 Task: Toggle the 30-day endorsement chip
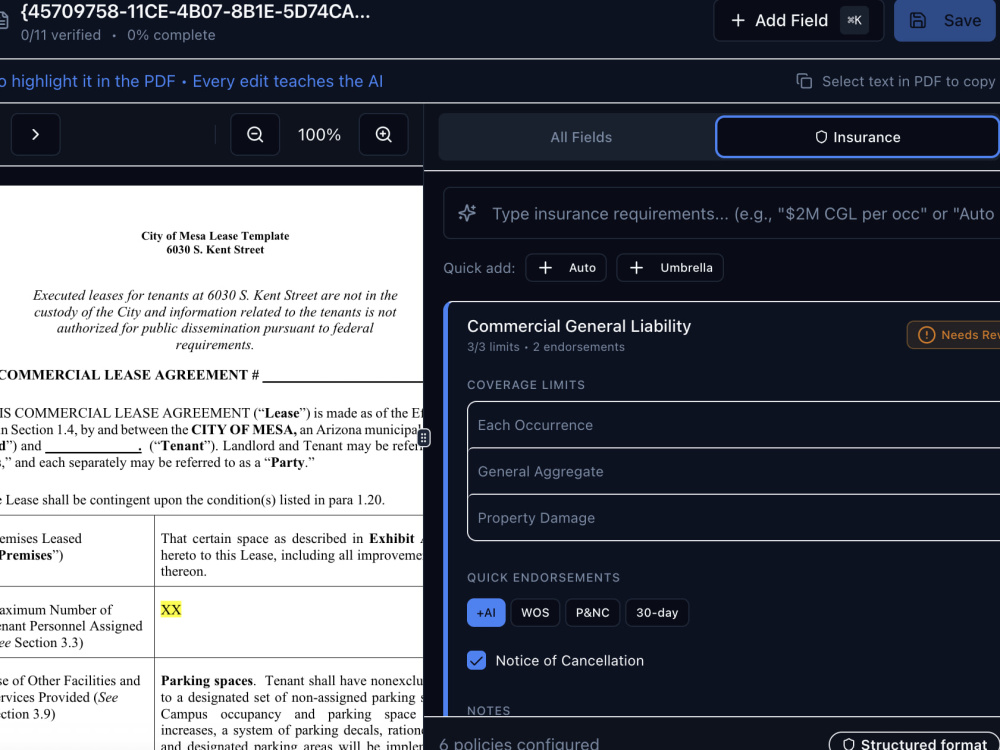pos(657,613)
